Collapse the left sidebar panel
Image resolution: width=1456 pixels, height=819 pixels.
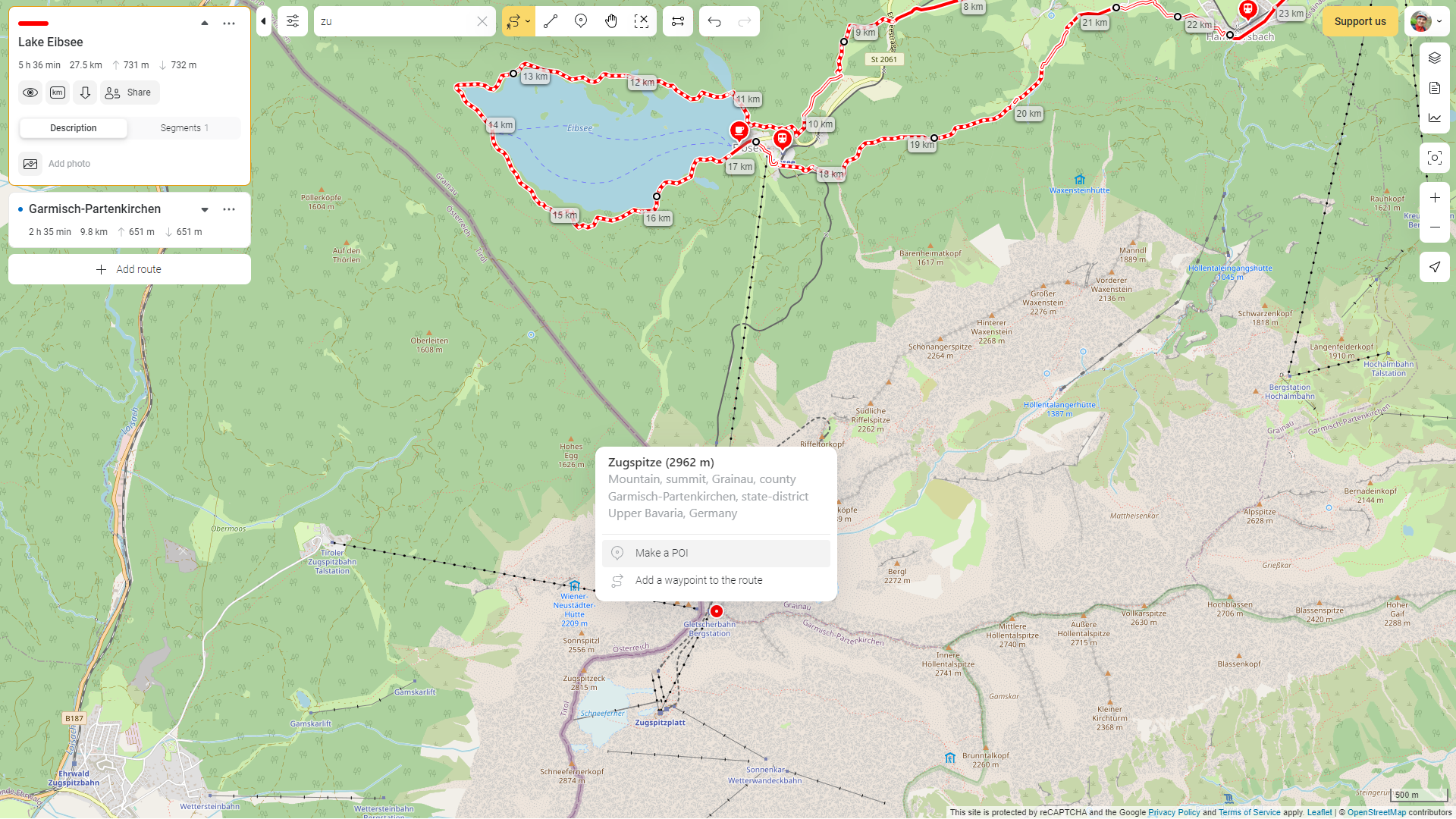coord(263,21)
